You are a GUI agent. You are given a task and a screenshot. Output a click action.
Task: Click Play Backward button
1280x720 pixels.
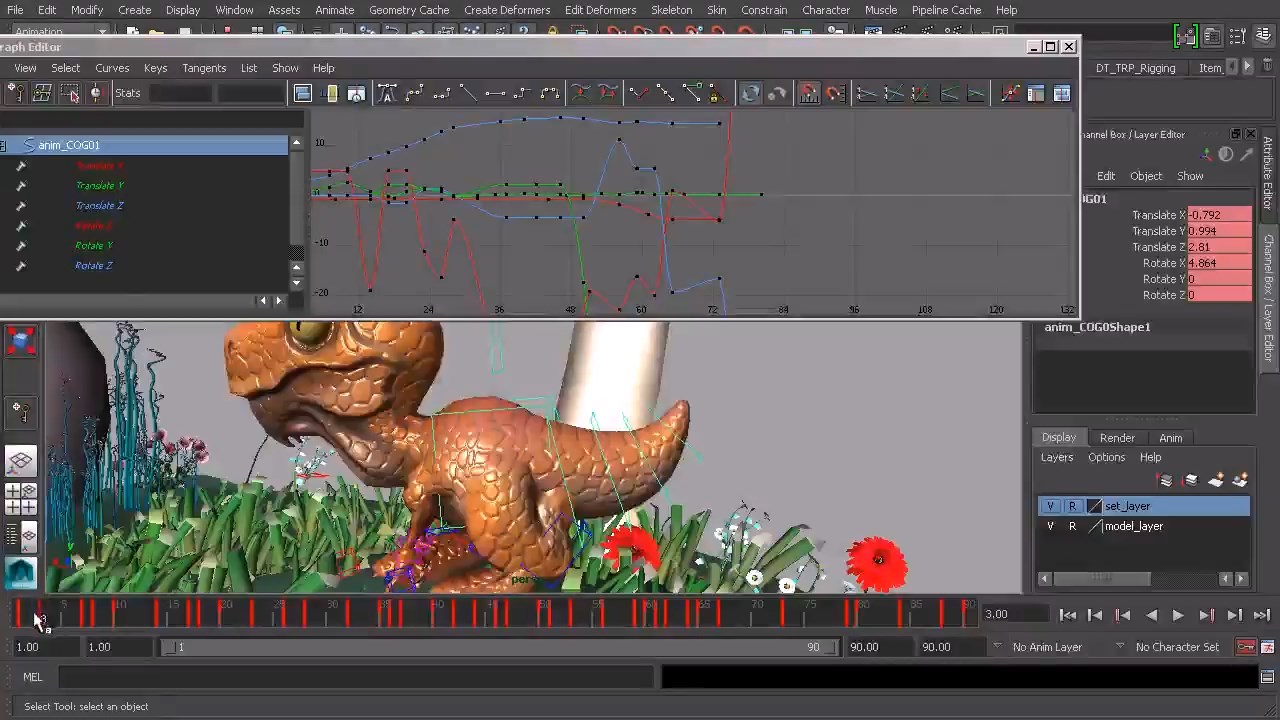point(1151,615)
